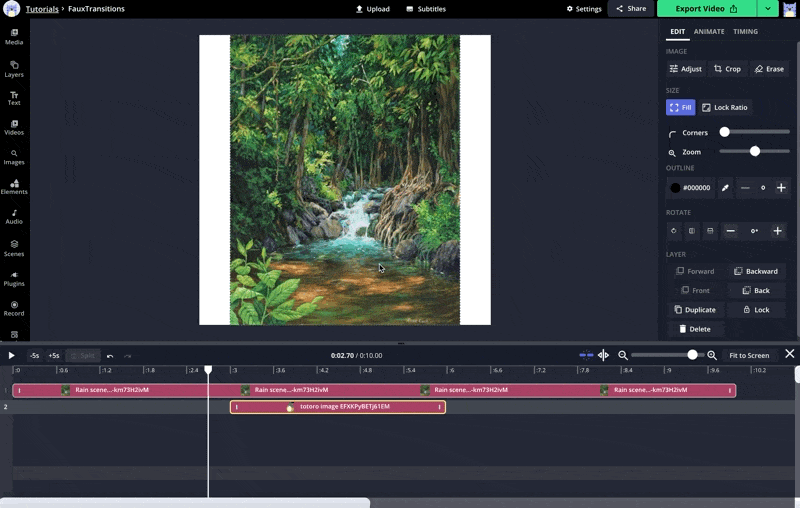800x508 pixels.
Task: Click the black #000000 outline color swatch
Action: tap(675, 188)
